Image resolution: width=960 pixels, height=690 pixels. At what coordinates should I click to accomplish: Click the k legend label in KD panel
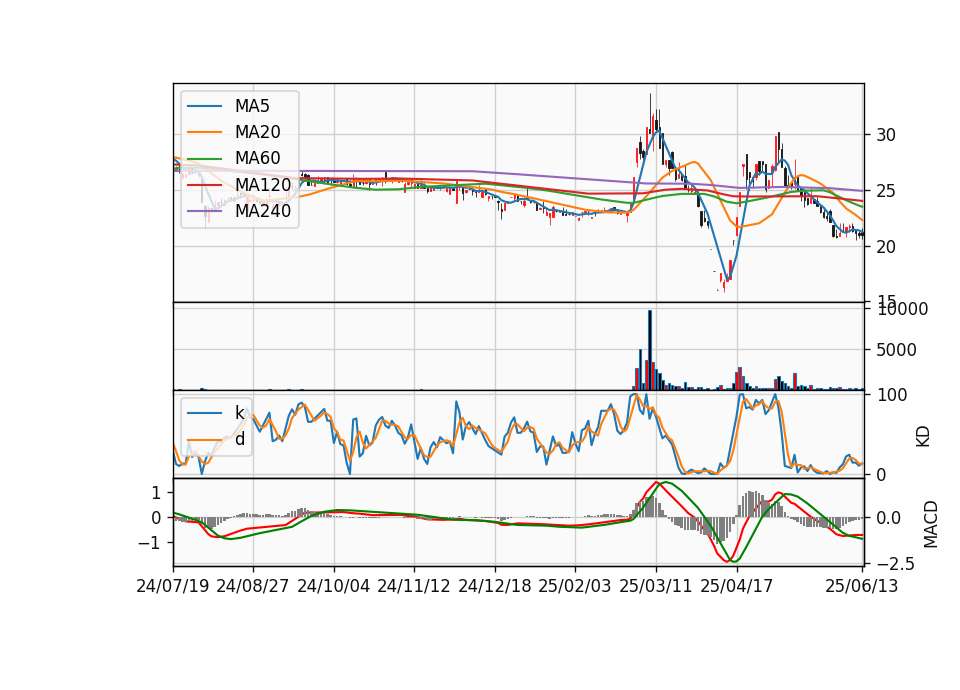click(x=239, y=412)
